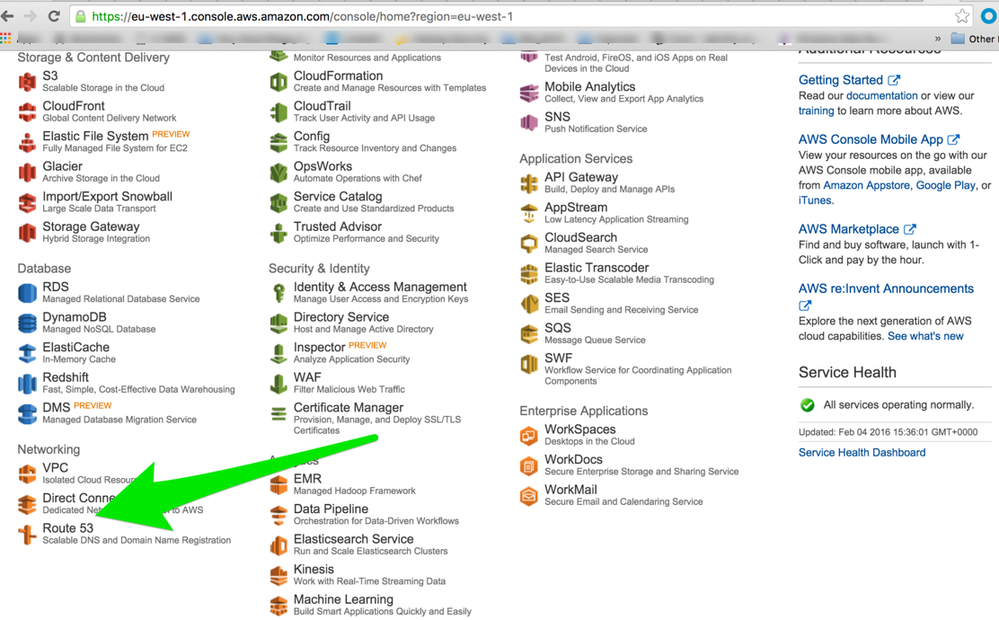Open the Inspector service link
999x620 pixels.
coord(319,347)
